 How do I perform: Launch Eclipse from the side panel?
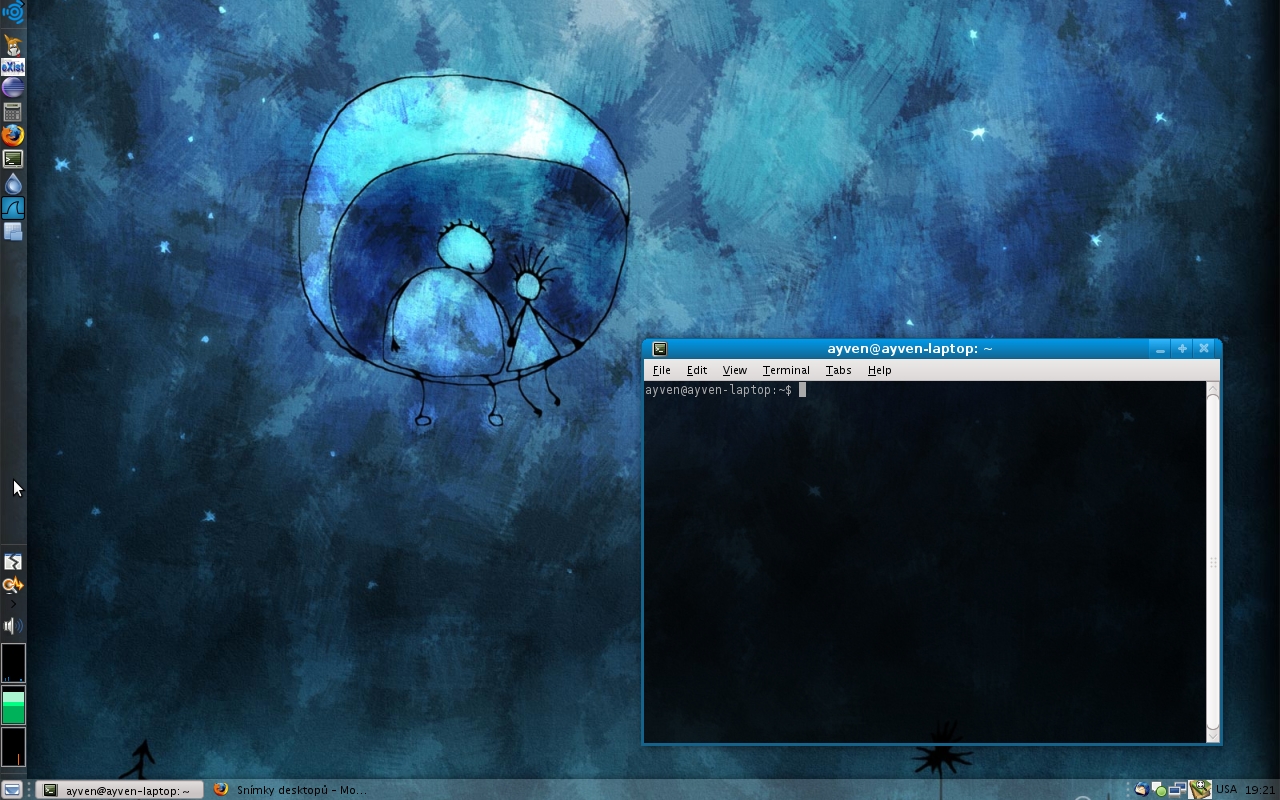(12, 88)
